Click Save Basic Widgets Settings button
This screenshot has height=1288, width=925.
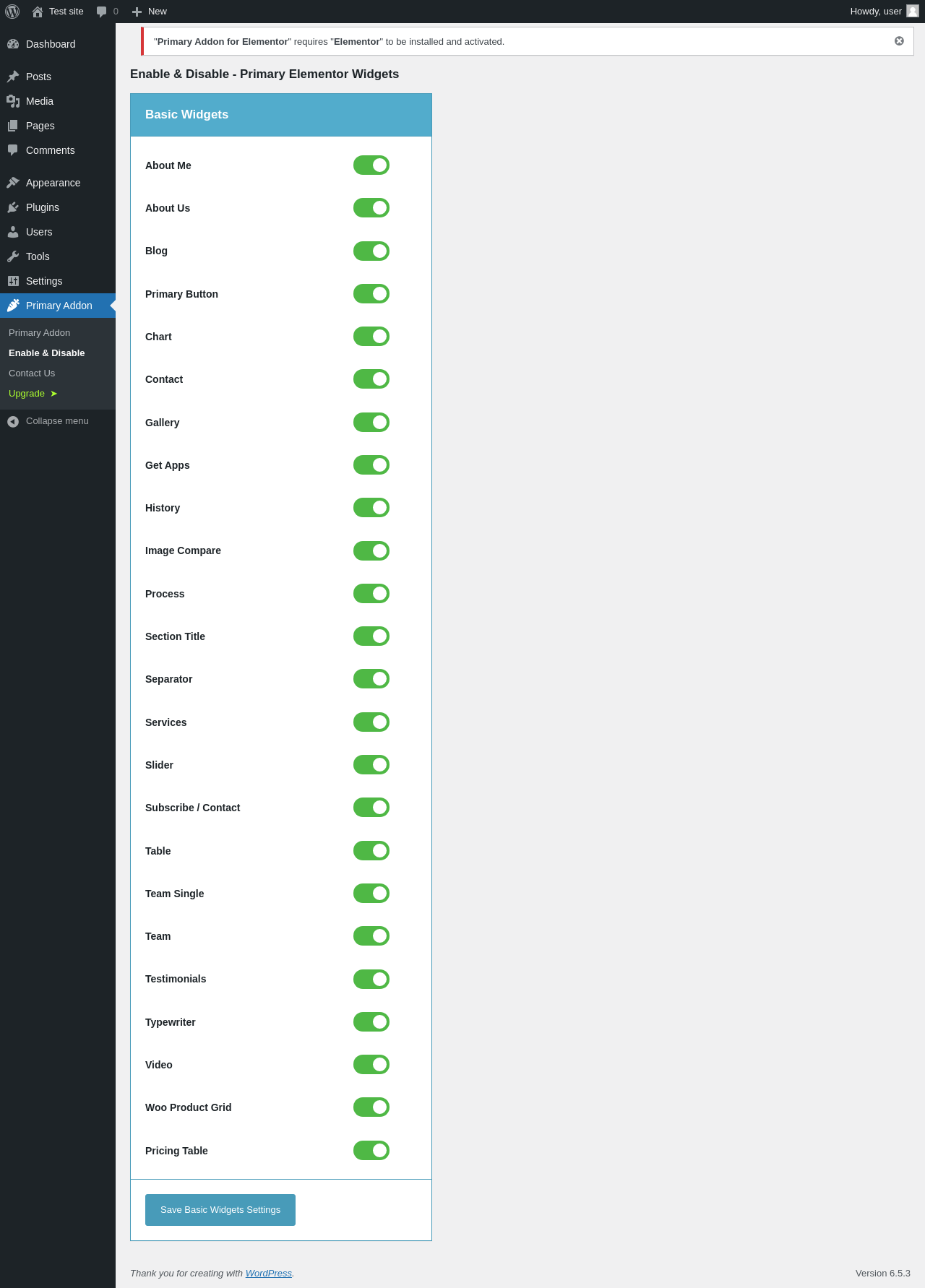[x=220, y=1210]
